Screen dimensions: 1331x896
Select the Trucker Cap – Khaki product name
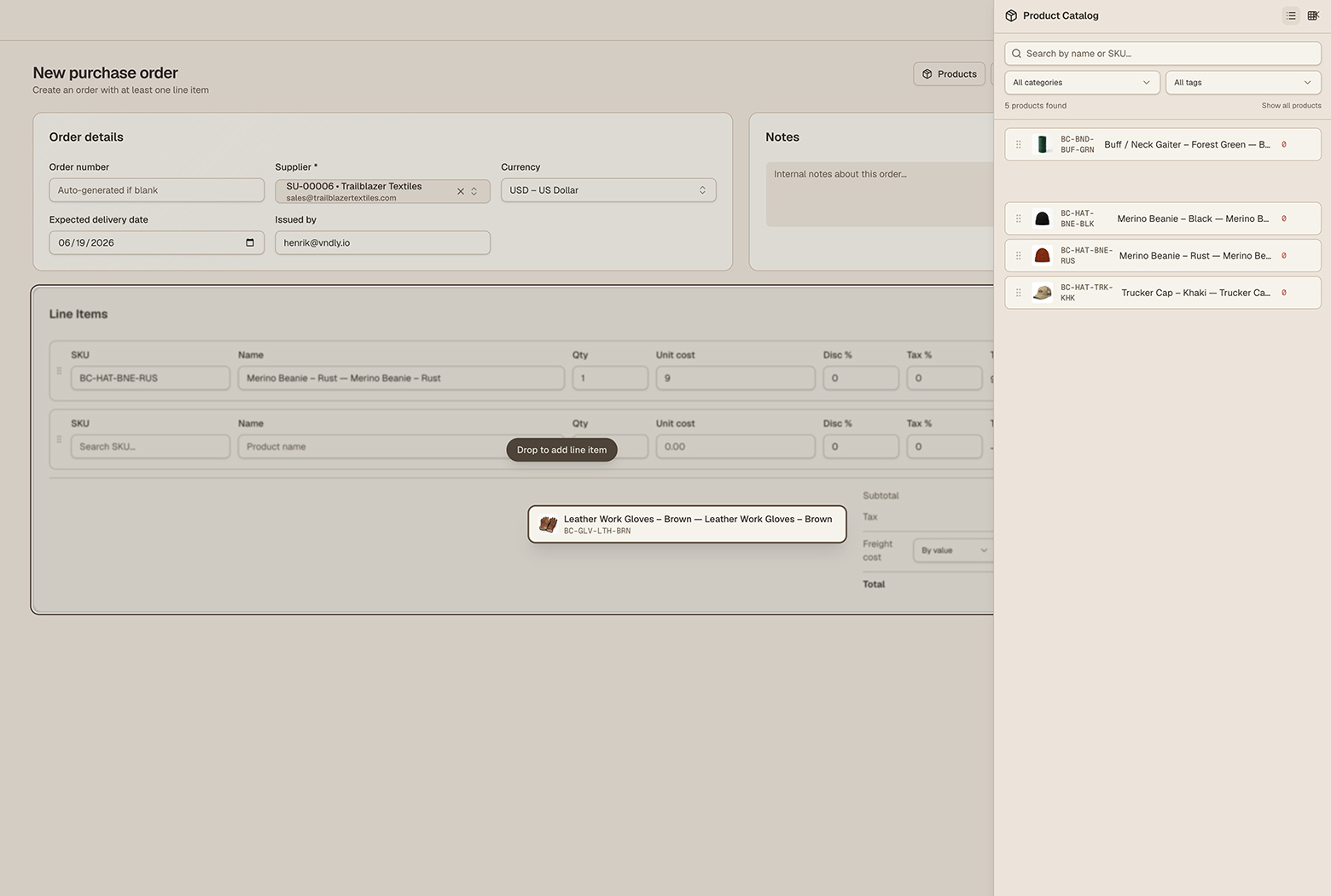tap(1195, 293)
